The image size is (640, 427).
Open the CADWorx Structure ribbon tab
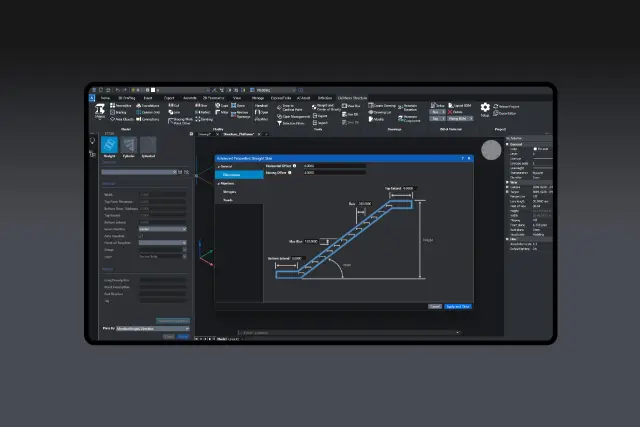[x=352, y=98]
